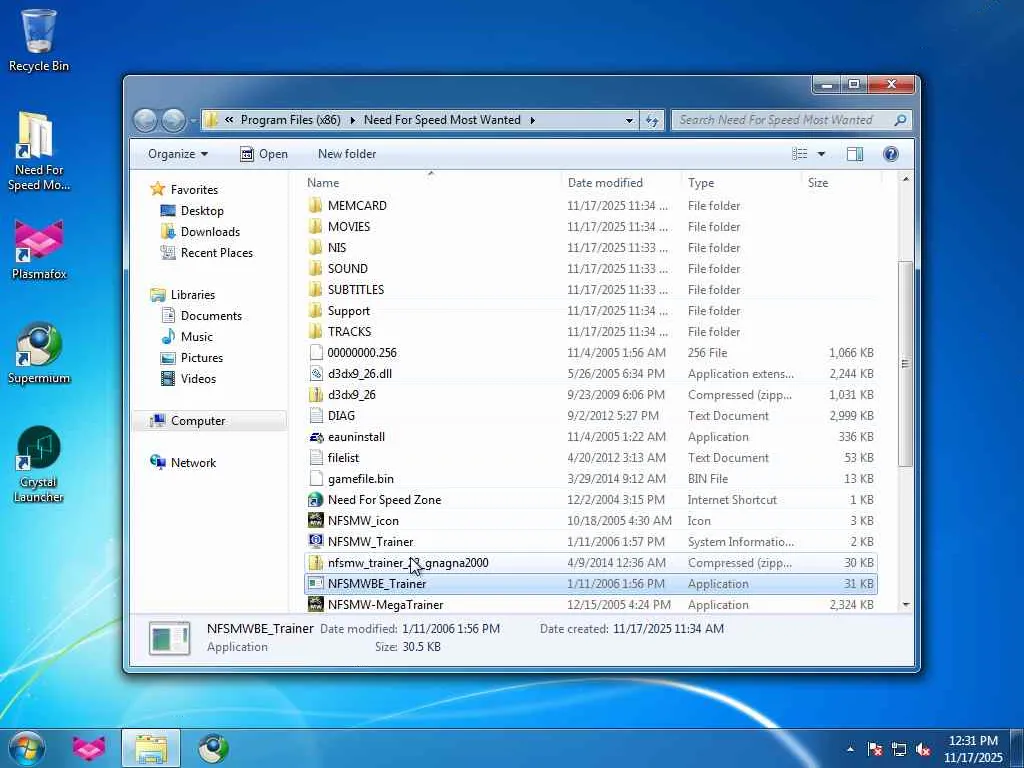Select Downloads in the Favorites sidebar
This screenshot has width=1024, height=768.
coord(210,232)
